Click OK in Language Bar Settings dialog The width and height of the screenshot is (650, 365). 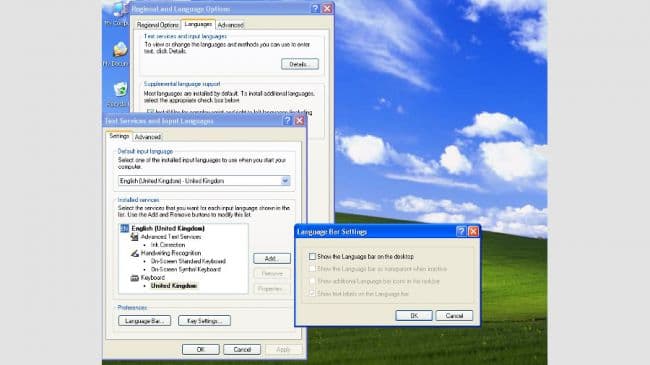click(414, 316)
